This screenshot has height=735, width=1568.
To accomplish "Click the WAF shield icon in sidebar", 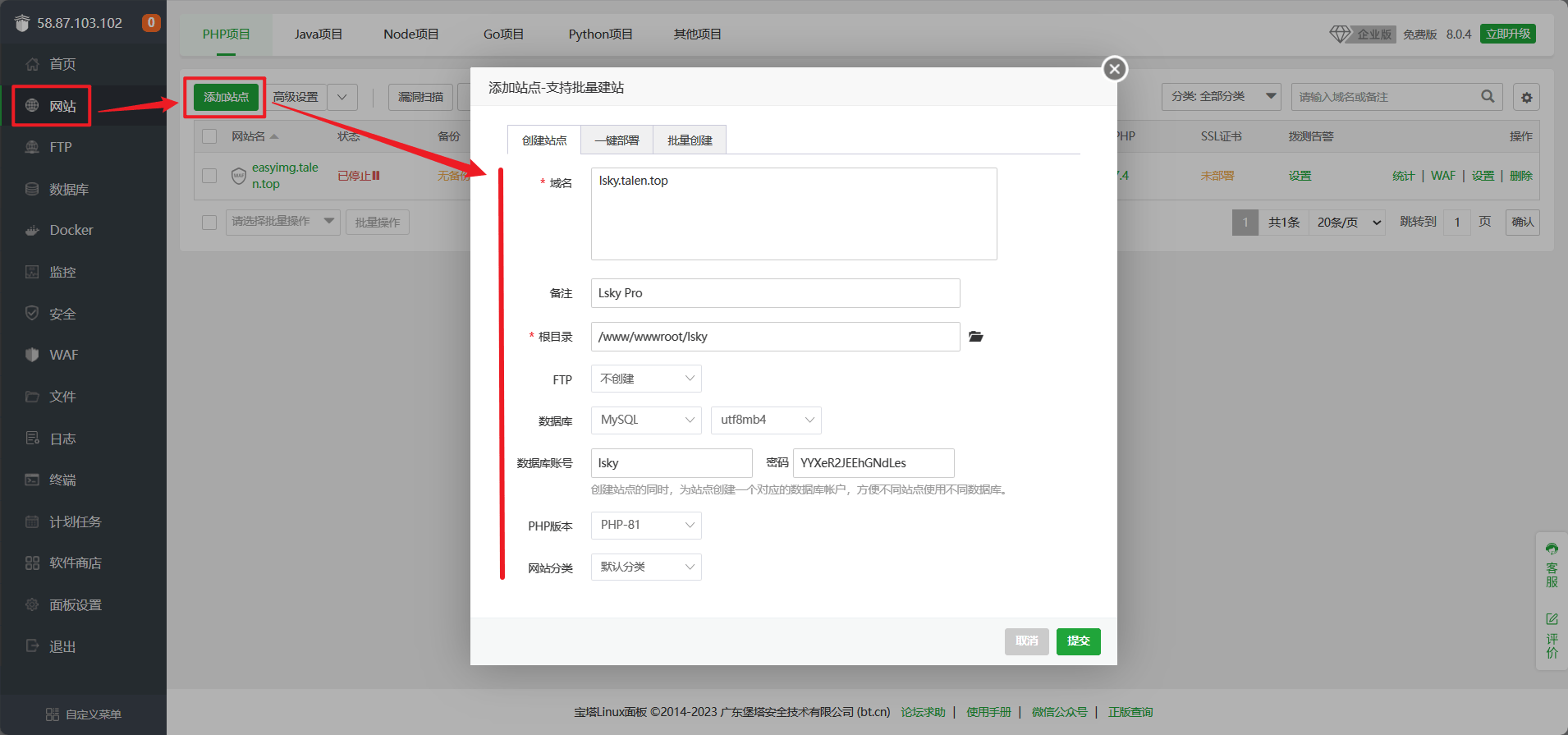I will pyautogui.click(x=32, y=355).
